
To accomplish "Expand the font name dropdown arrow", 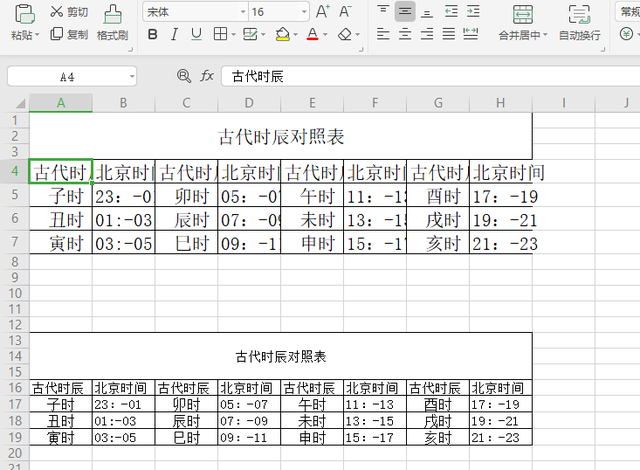I will tap(243, 12).
